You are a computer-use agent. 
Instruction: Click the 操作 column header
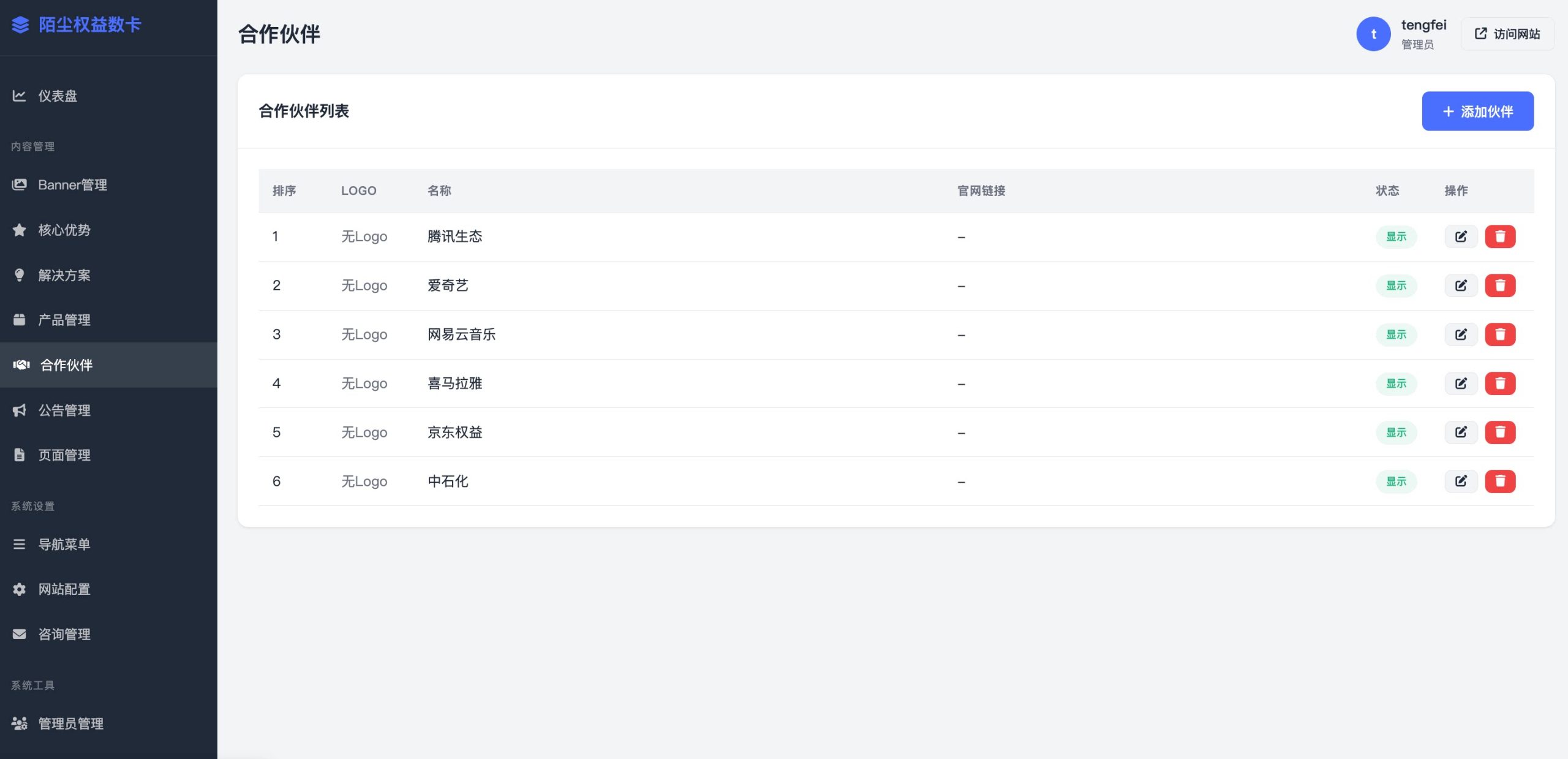click(x=1456, y=191)
